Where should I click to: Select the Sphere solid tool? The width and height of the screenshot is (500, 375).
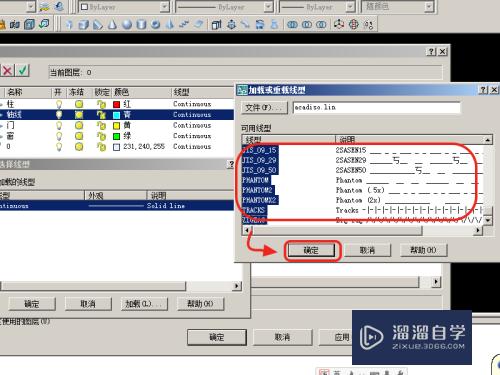pyautogui.click(x=127, y=24)
